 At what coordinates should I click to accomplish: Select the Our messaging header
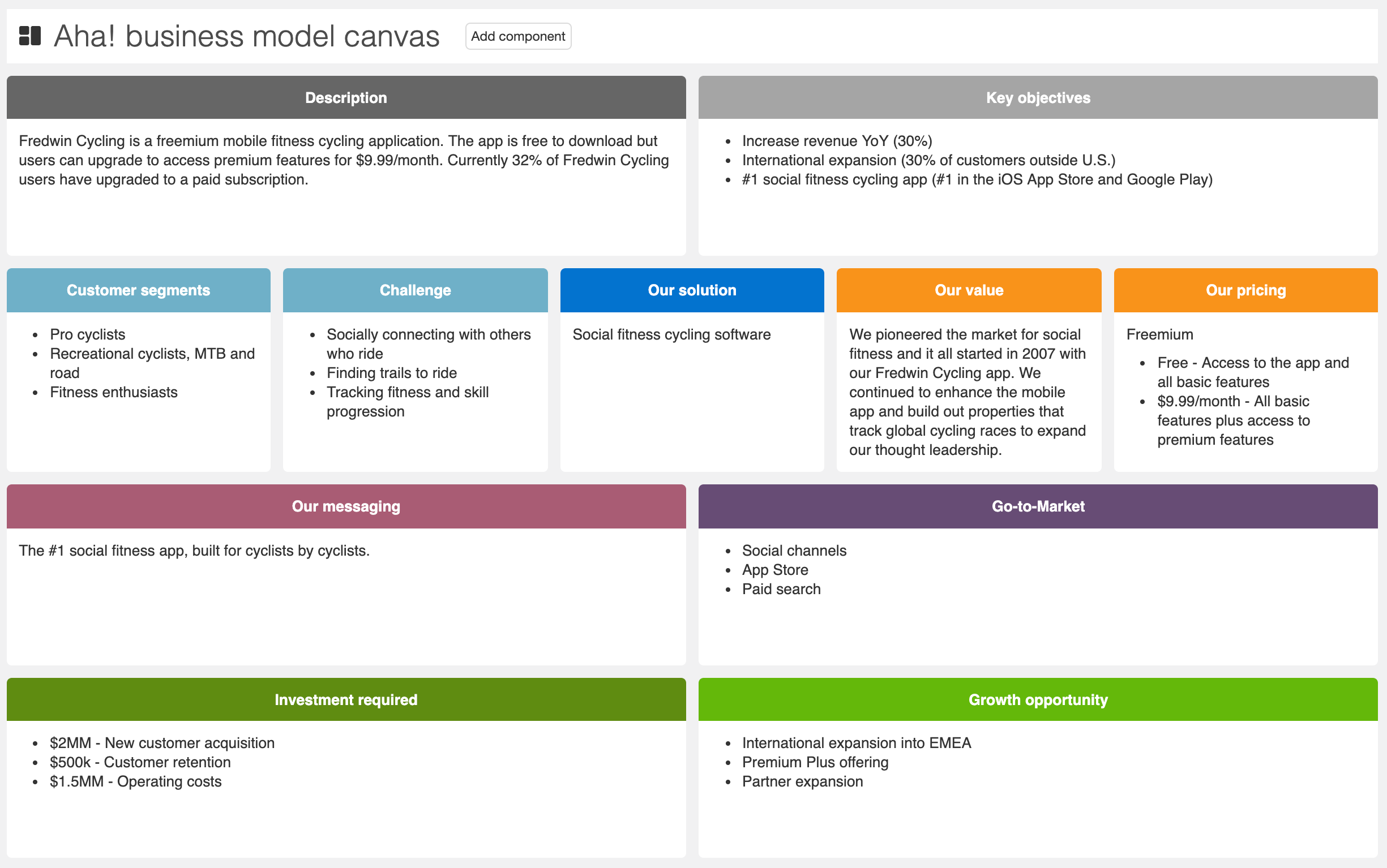coord(345,506)
